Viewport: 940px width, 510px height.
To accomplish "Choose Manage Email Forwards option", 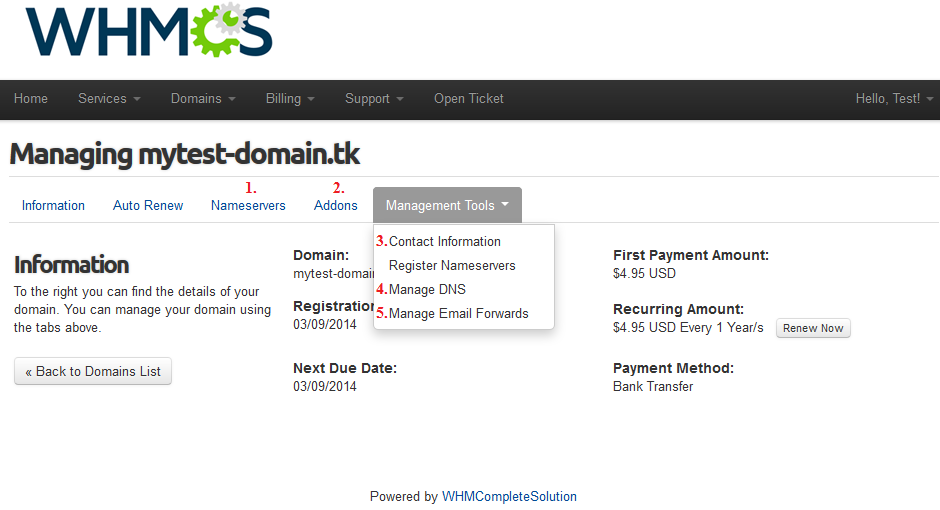I will click(458, 314).
